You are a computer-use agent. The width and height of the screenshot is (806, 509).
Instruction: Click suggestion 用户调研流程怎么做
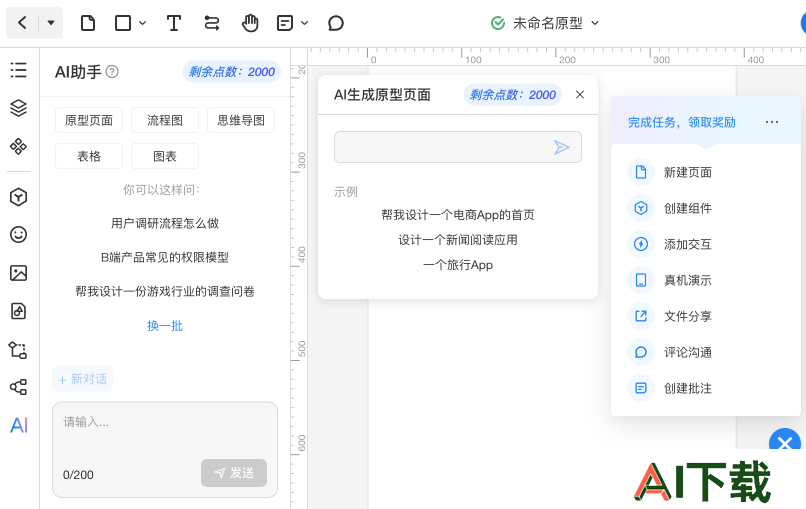[165, 223]
